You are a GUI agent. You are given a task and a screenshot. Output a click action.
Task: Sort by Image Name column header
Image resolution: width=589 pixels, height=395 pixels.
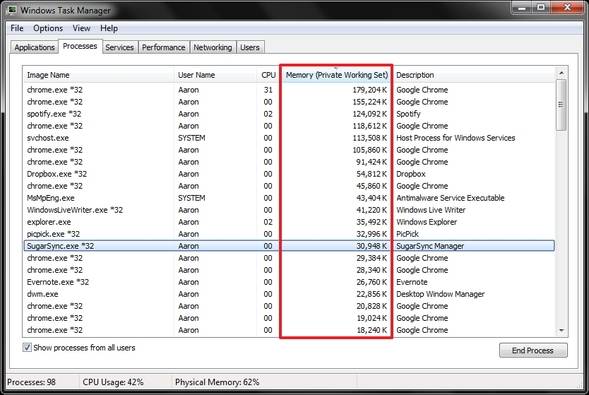[x=99, y=75]
